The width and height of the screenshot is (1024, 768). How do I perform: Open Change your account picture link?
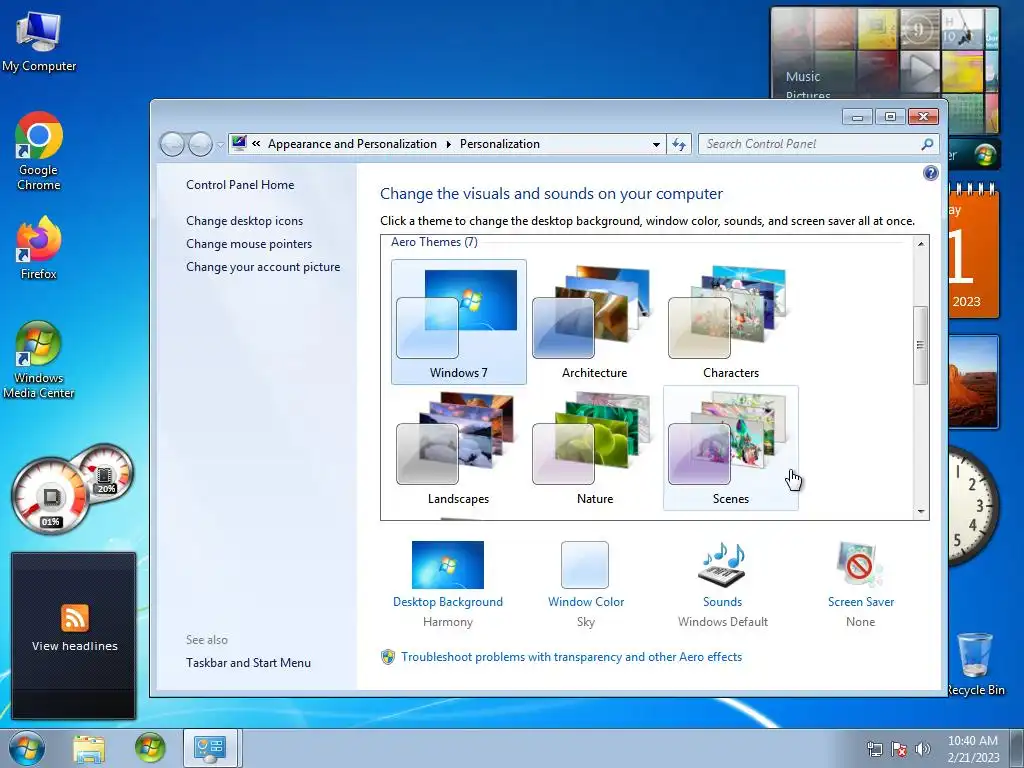[263, 266]
